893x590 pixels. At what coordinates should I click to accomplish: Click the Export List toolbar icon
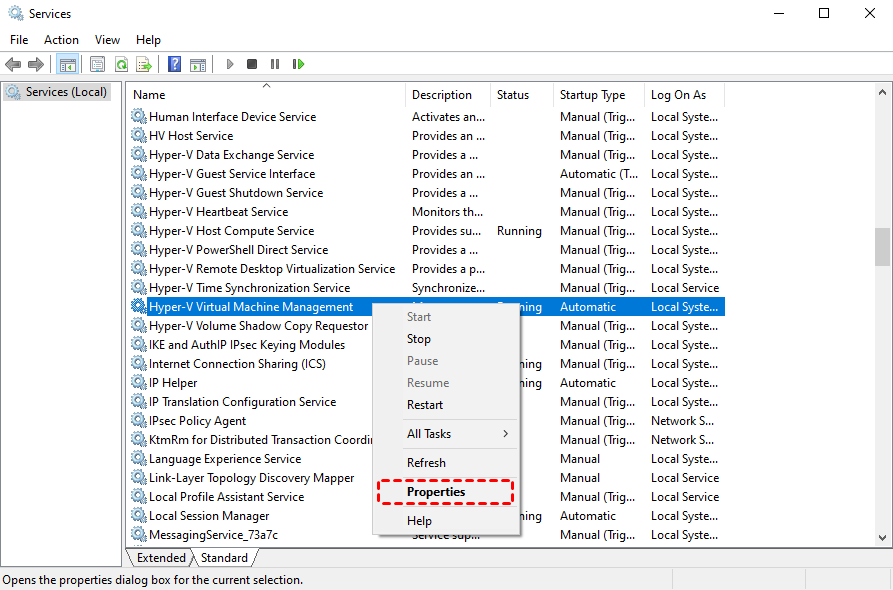[x=145, y=63]
